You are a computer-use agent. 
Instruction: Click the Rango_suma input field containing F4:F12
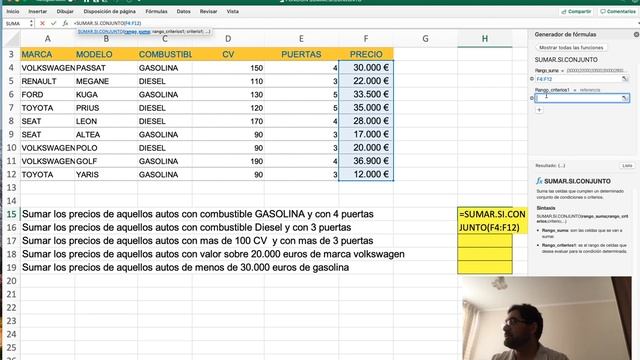[582, 79]
